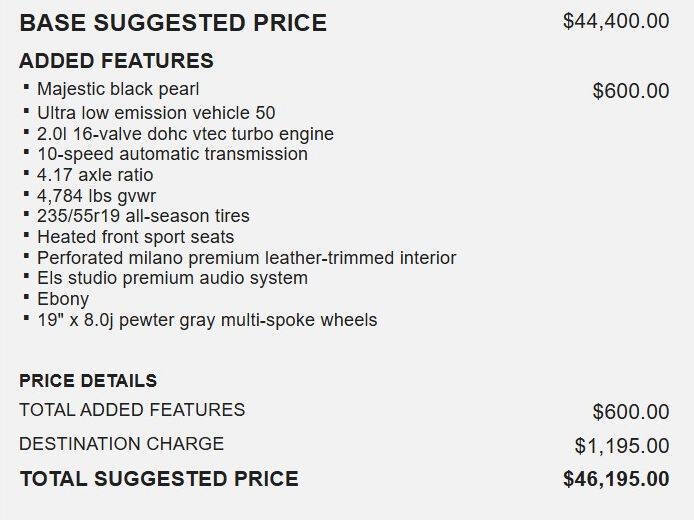Select the pewter gray multi-spoke wheels item
694x520 pixels.
[207, 320]
